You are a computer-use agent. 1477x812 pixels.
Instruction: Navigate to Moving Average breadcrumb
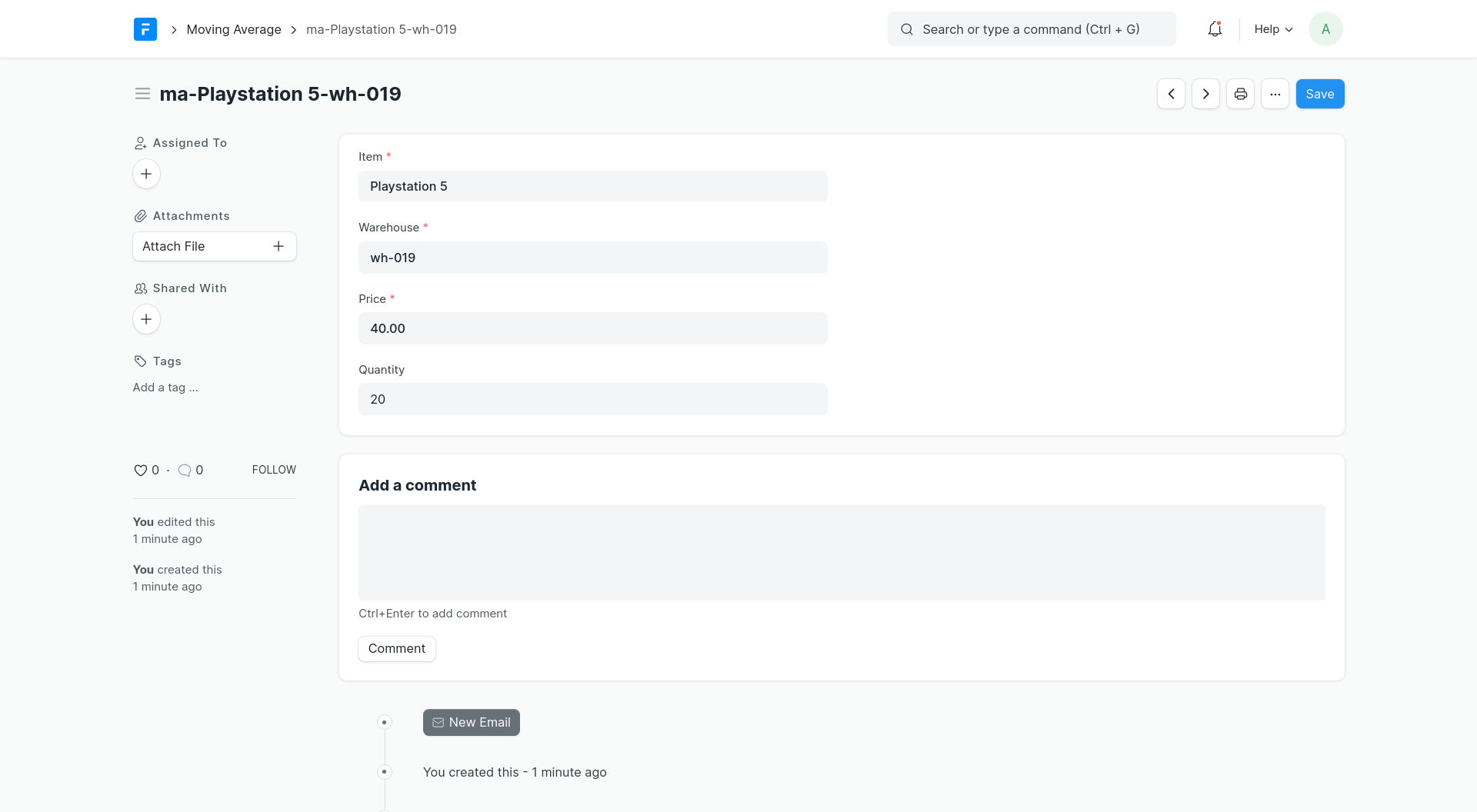(234, 29)
